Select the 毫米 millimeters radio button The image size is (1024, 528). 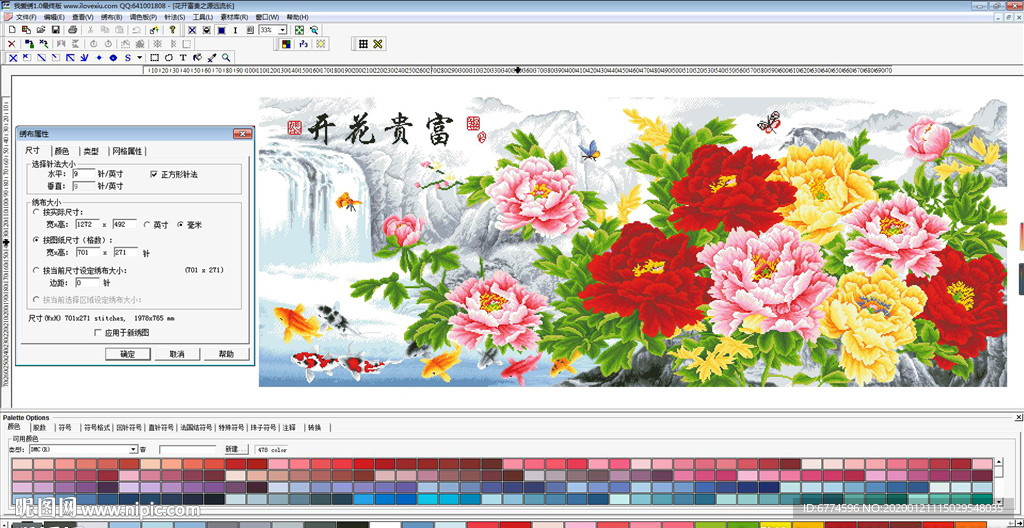[181, 224]
